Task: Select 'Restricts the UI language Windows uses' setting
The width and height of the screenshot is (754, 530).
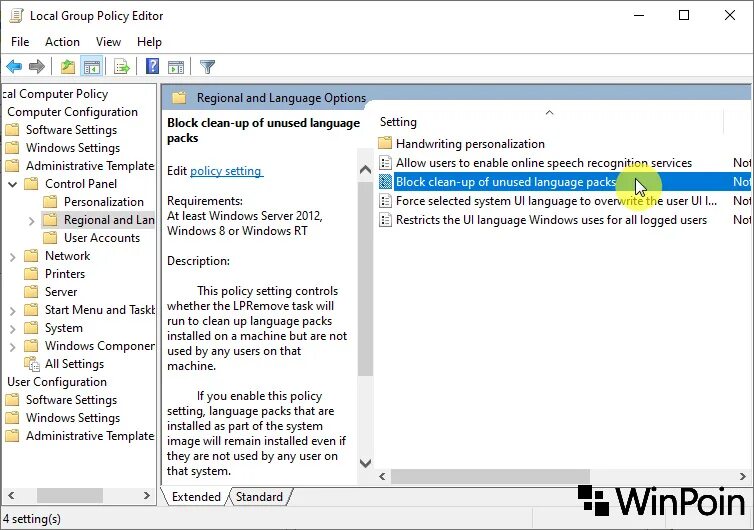Action: (x=551, y=220)
